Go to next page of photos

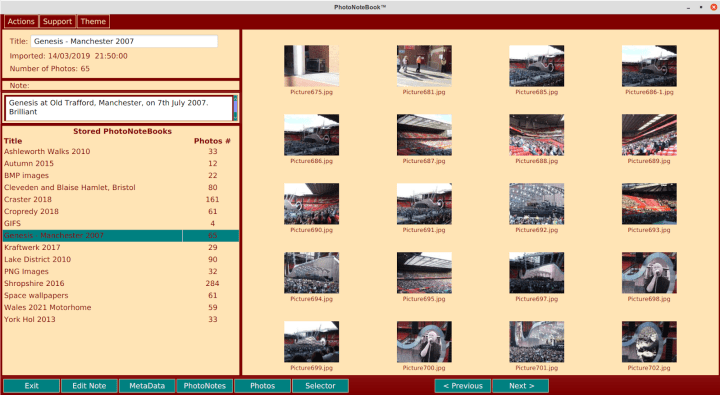pyautogui.click(x=521, y=386)
